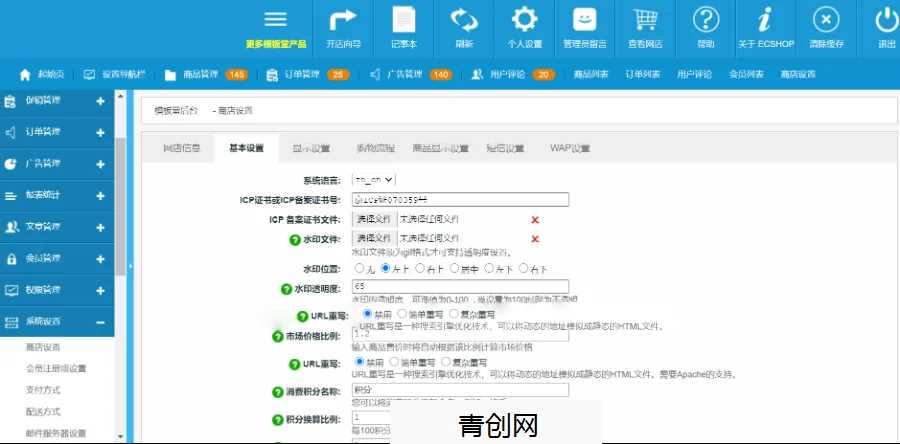Switch to the WAP设置 tab
The width and height of the screenshot is (900, 444).
[x=570, y=148]
